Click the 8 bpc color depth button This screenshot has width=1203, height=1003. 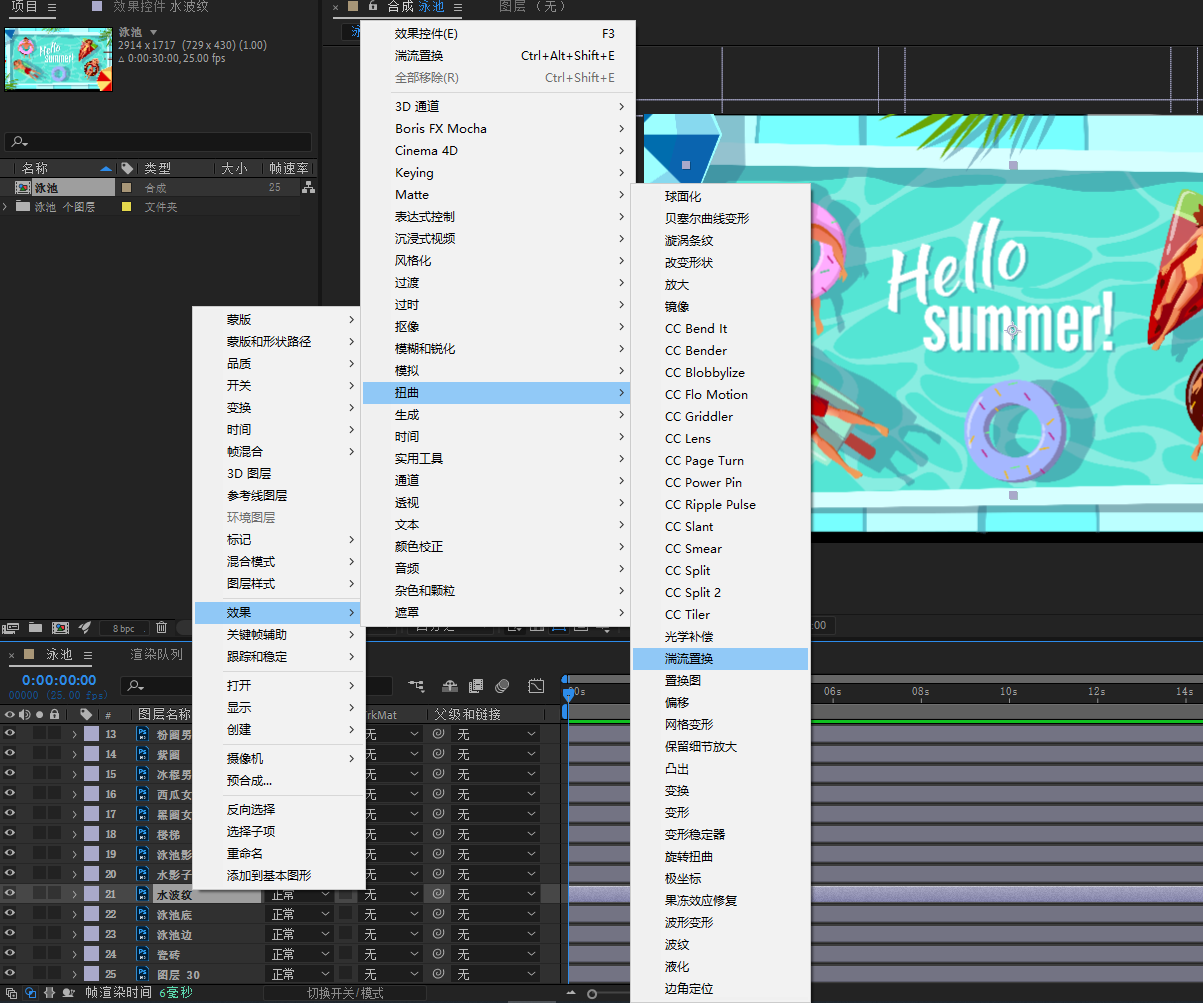click(x=124, y=628)
